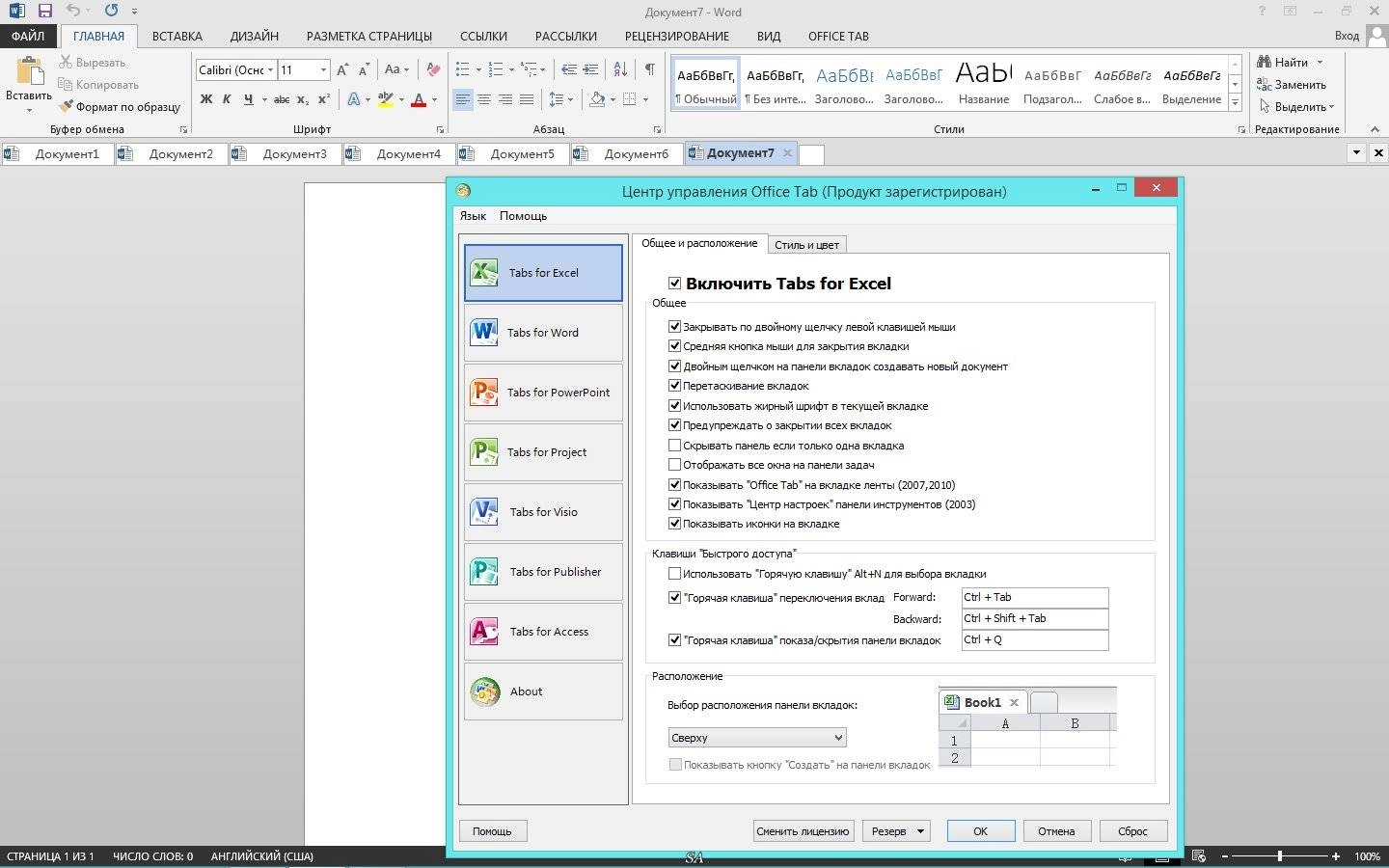The height and width of the screenshot is (868, 1389).
Task: Increase font size with the large A icon
Action: 342,69
